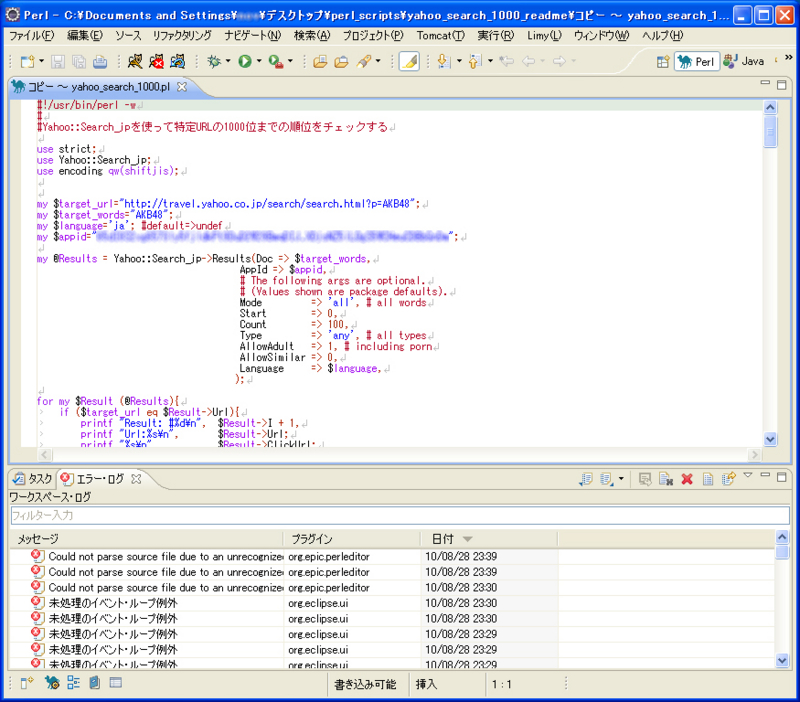Open the Limy(L) menu
This screenshot has height=702, width=800.
coord(544,36)
